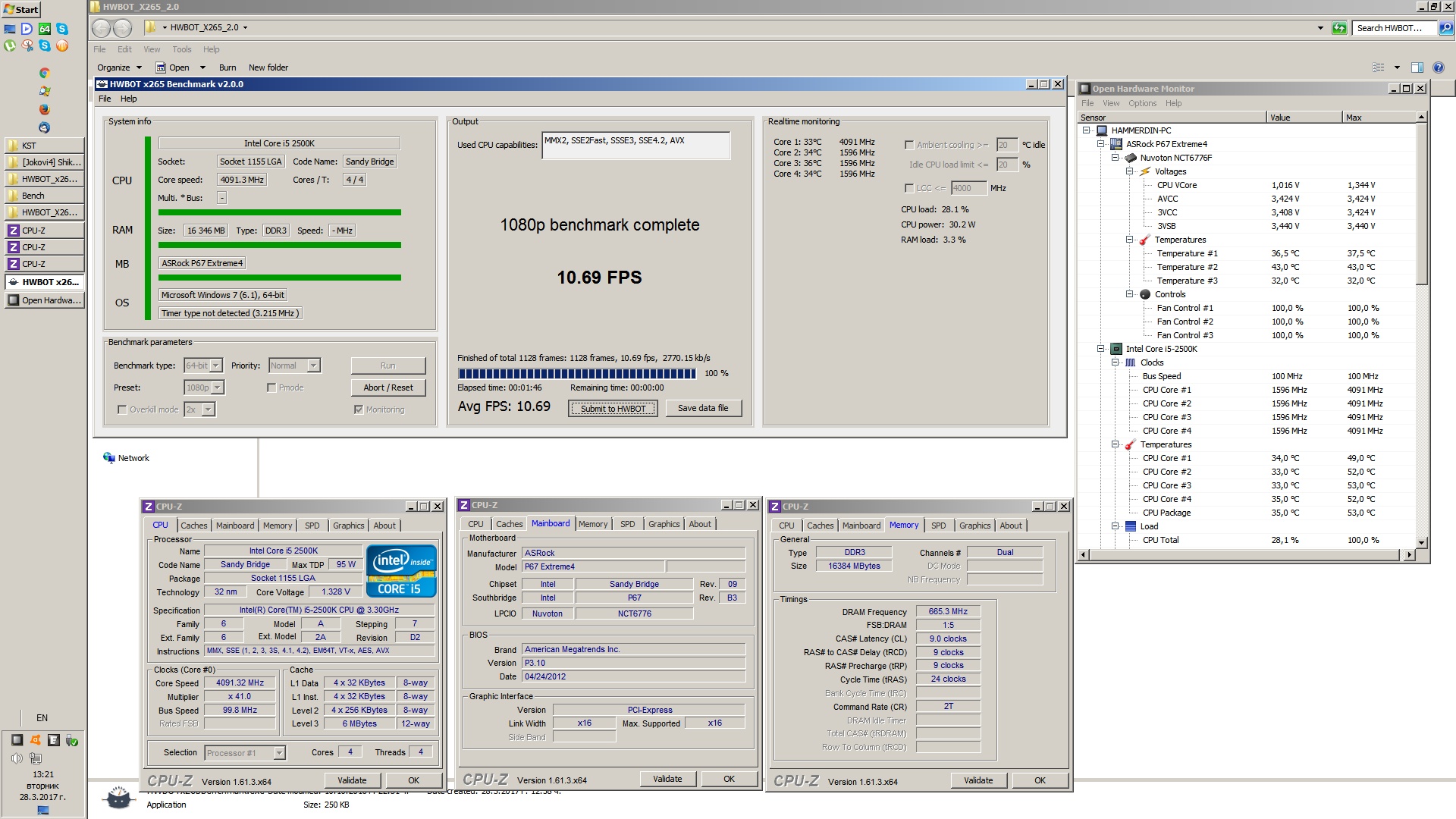
Task: Click the Explorer search magnifier icon
Action: pyautogui.click(x=1445, y=28)
